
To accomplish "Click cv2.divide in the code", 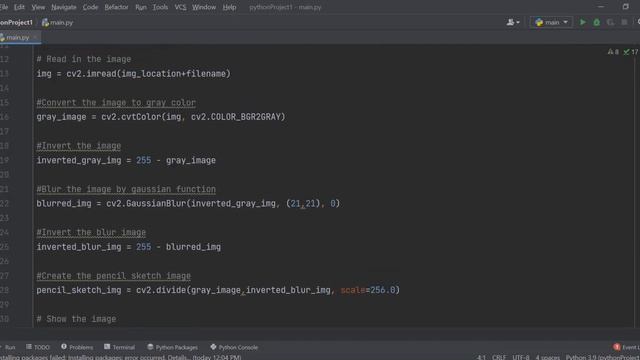I will click(161, 290).
